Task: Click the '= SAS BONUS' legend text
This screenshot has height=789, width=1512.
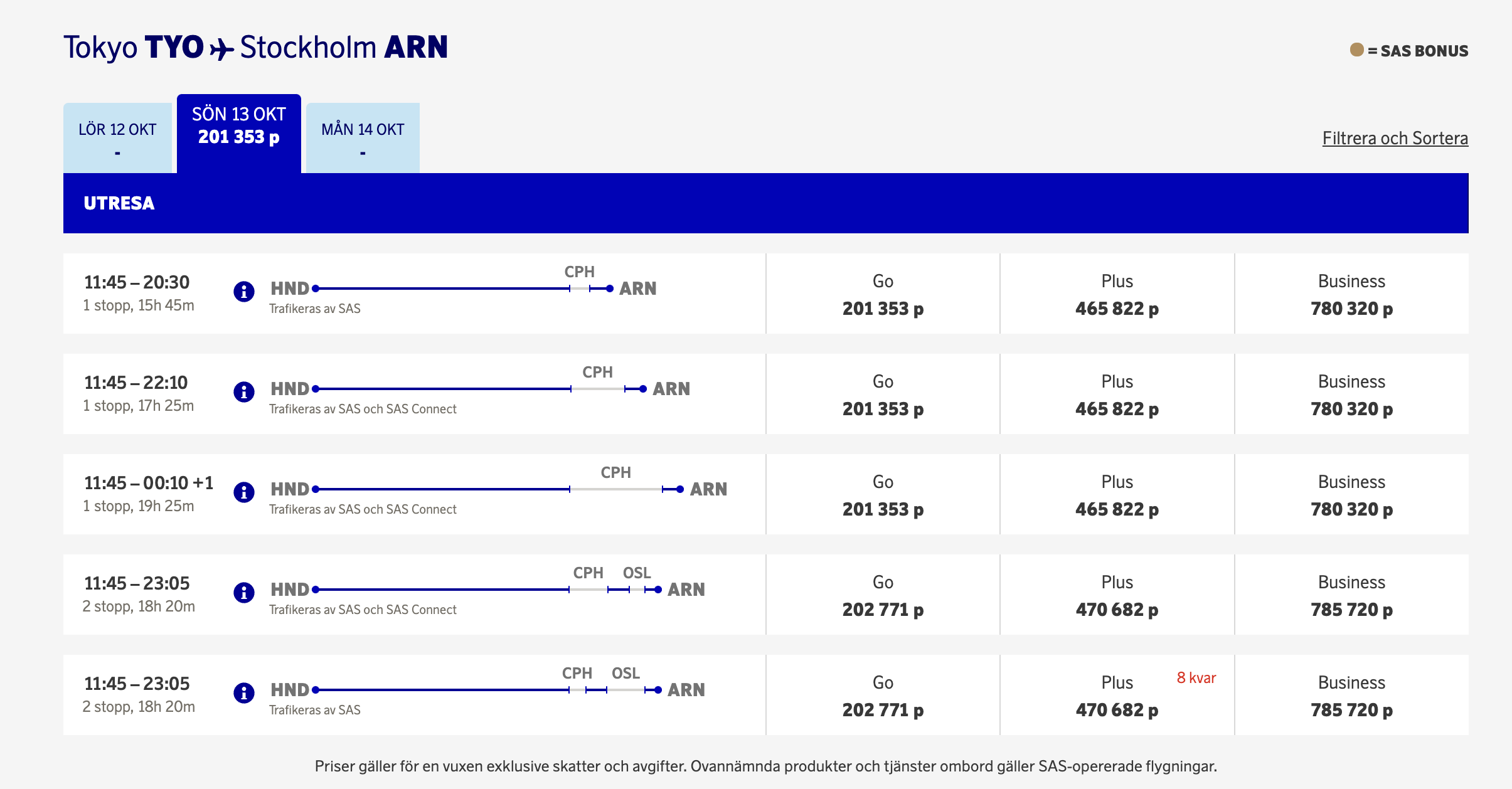Action: point(1418,51)
